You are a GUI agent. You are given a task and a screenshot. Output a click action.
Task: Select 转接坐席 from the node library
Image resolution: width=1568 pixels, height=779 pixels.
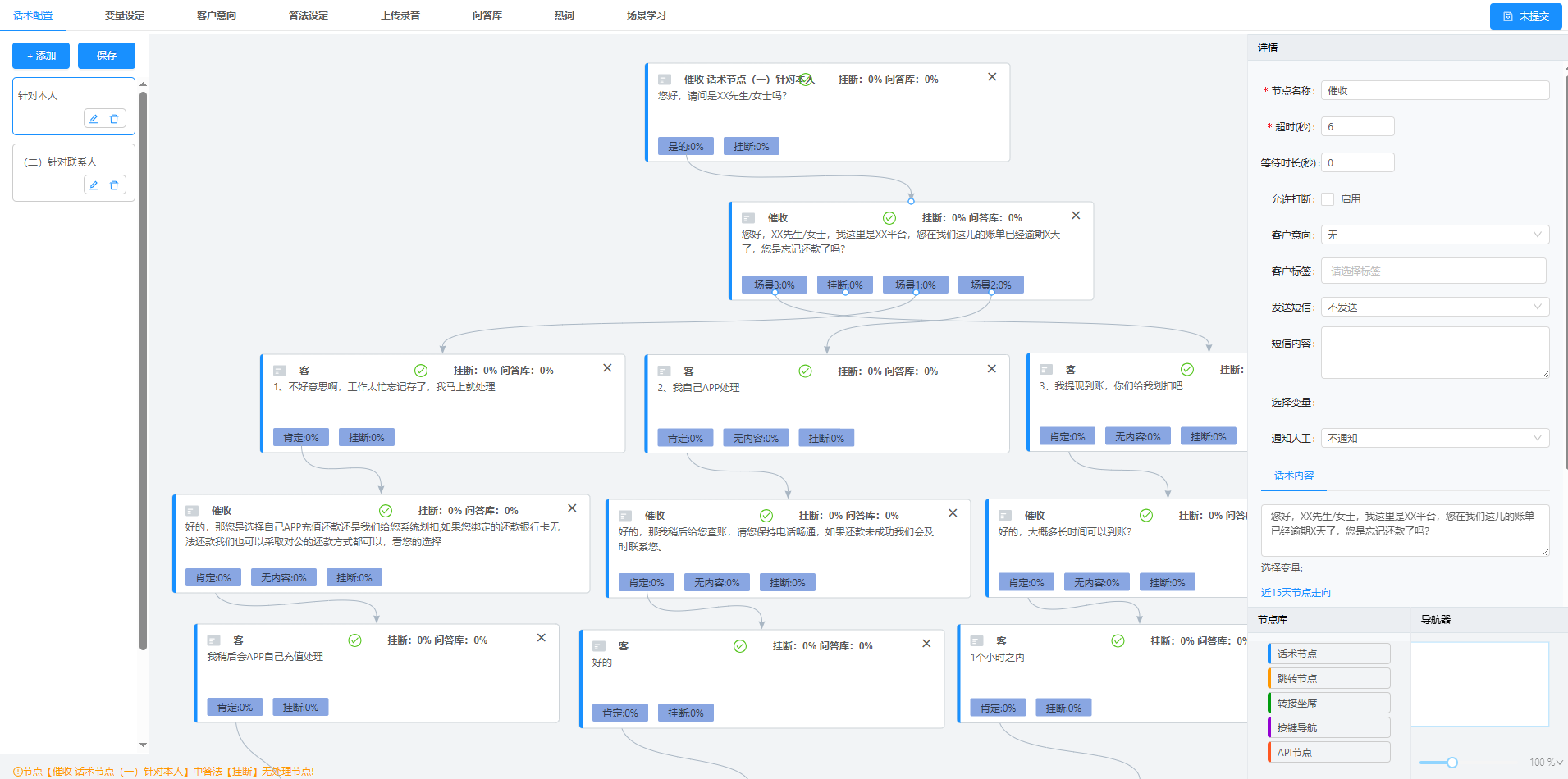1329,704
